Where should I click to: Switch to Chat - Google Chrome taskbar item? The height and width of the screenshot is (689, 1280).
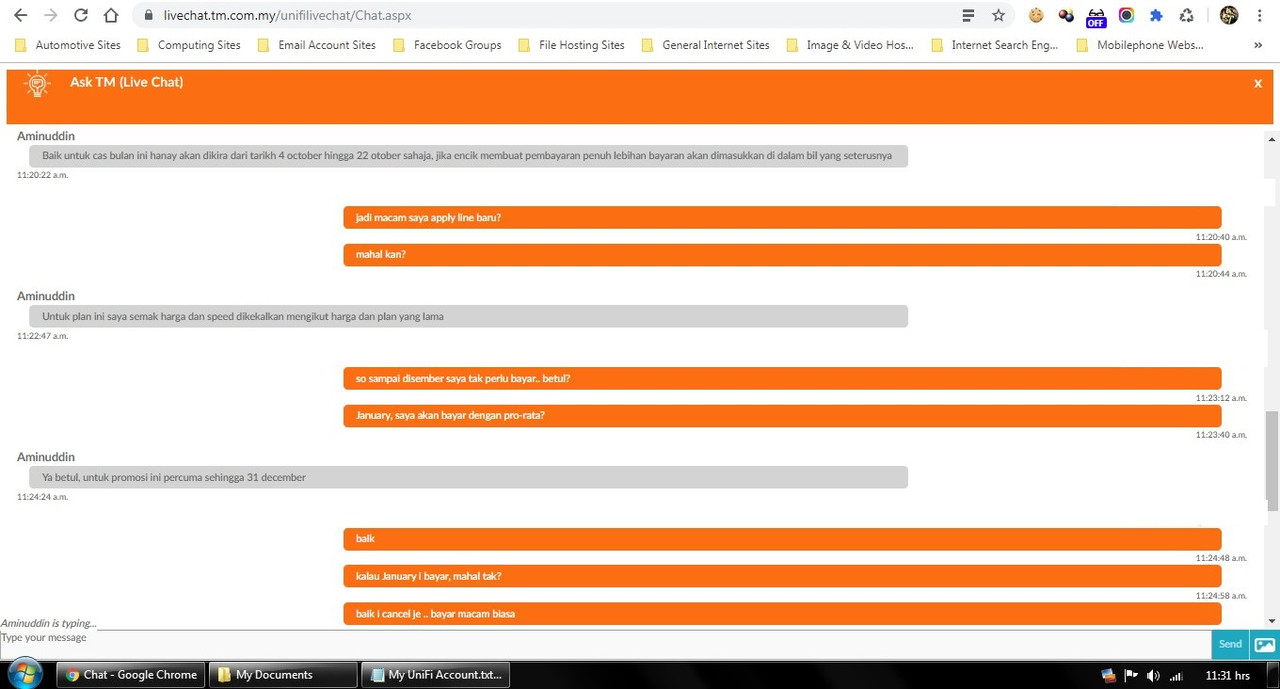[130, 675]
